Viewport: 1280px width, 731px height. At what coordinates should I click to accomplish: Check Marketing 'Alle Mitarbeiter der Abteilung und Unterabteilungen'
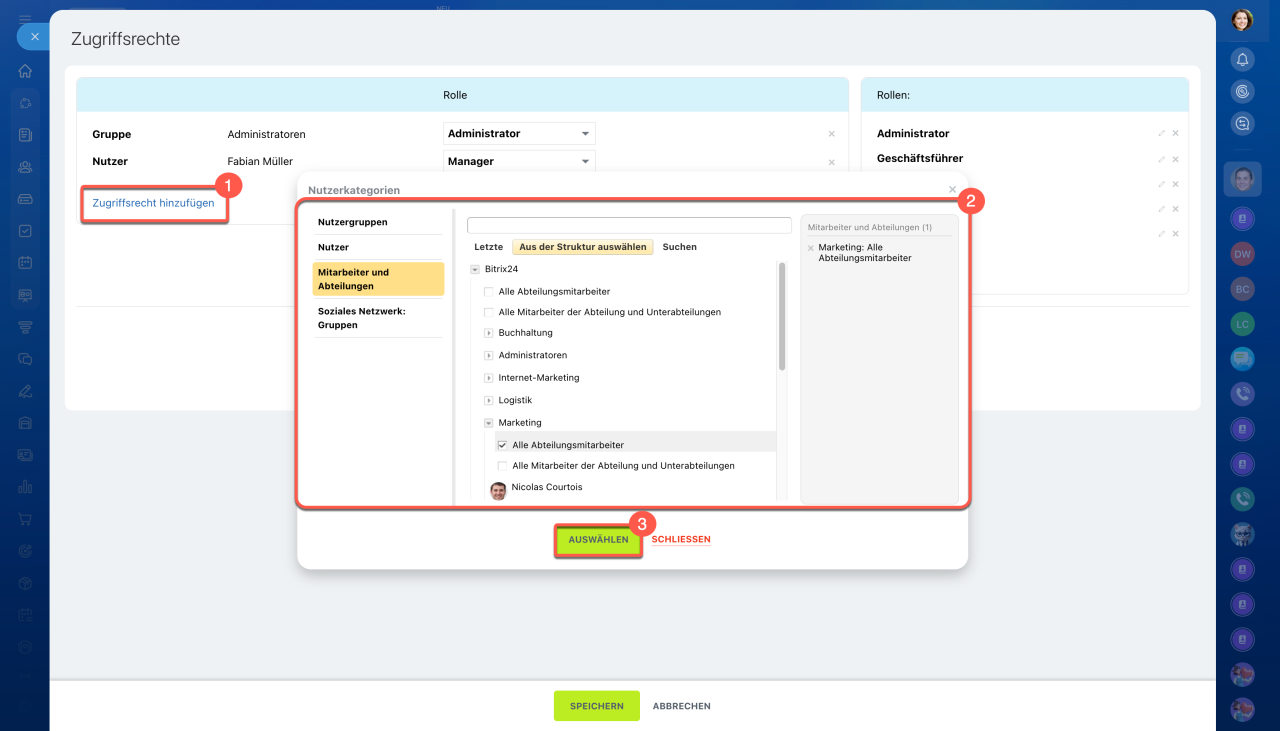pyautogui.click(x=502, y=466)
